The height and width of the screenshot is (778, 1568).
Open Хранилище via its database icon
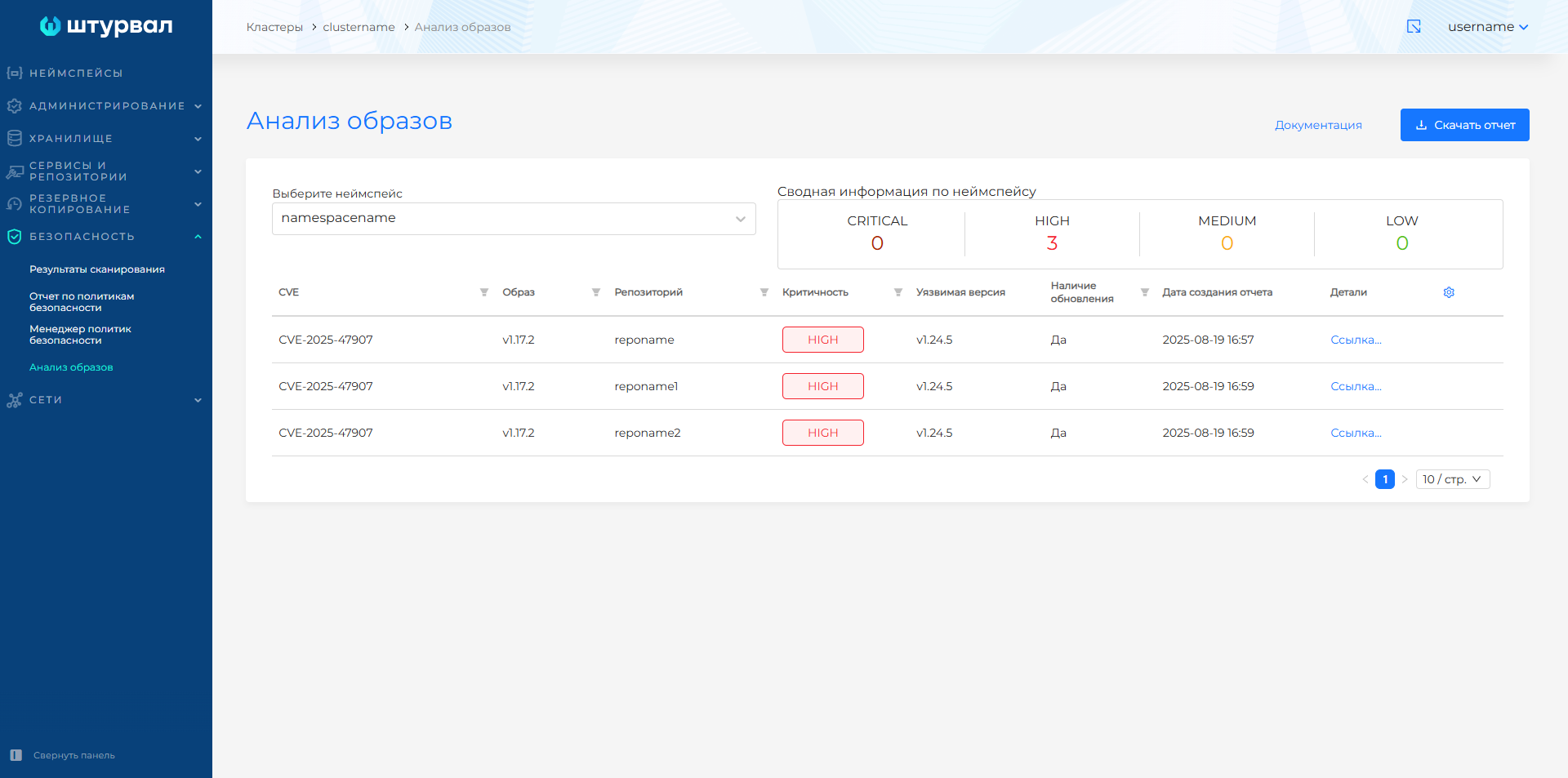click(14, 138)
